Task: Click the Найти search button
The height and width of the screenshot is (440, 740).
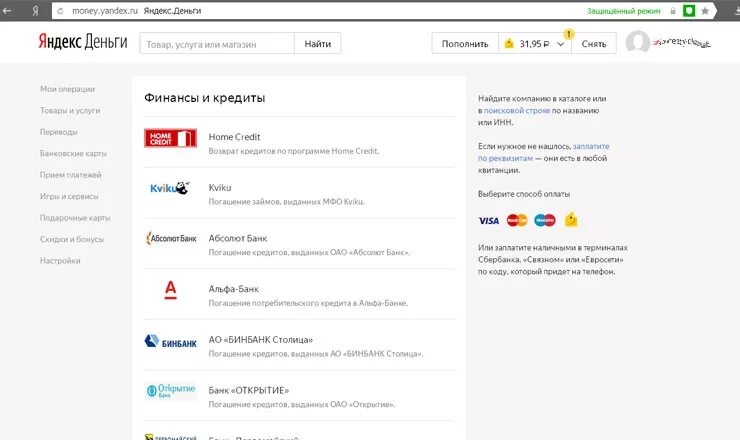Action: [x=318, y=43]
